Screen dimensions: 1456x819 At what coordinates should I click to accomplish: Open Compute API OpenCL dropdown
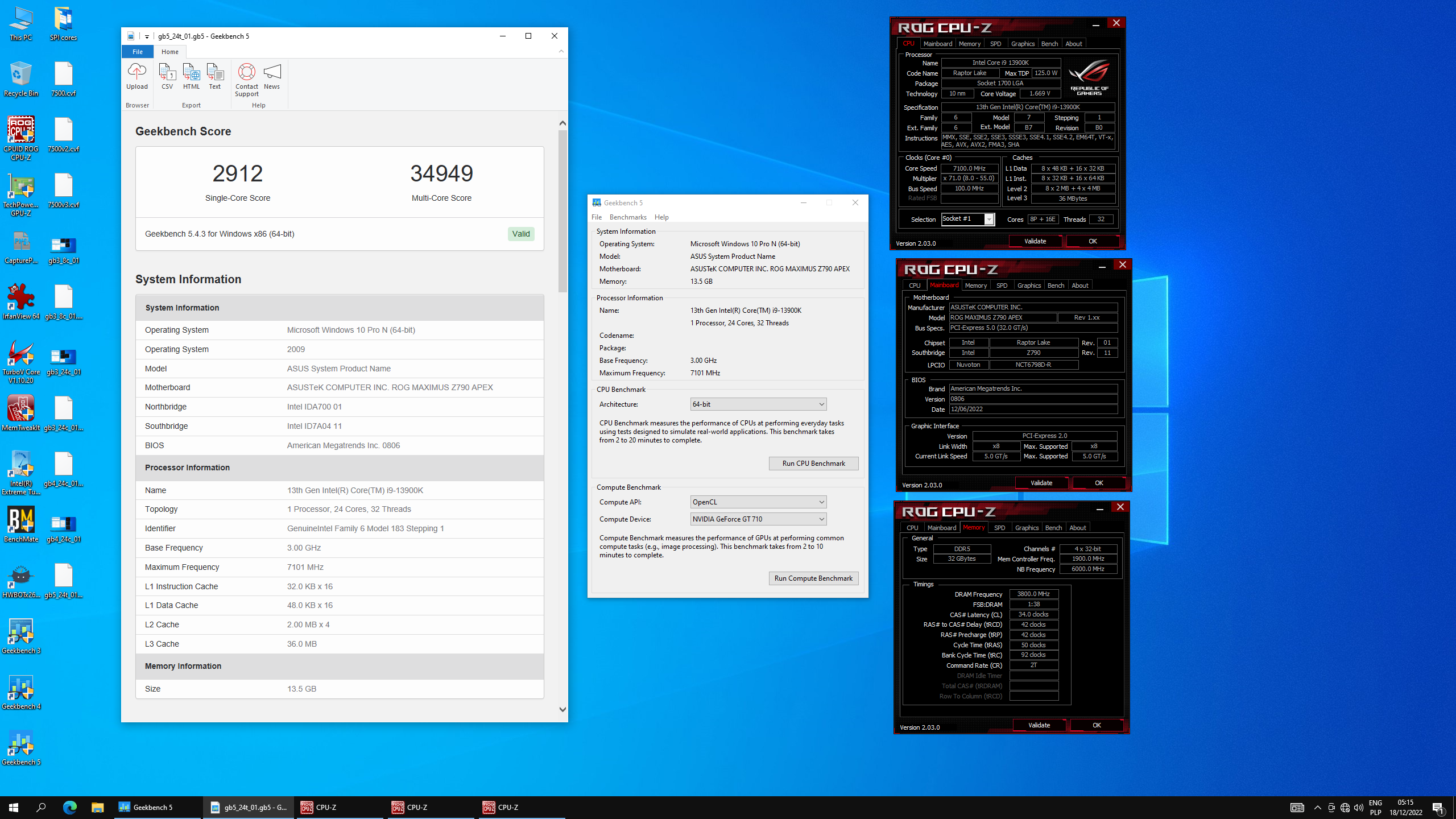coord(758,502)
